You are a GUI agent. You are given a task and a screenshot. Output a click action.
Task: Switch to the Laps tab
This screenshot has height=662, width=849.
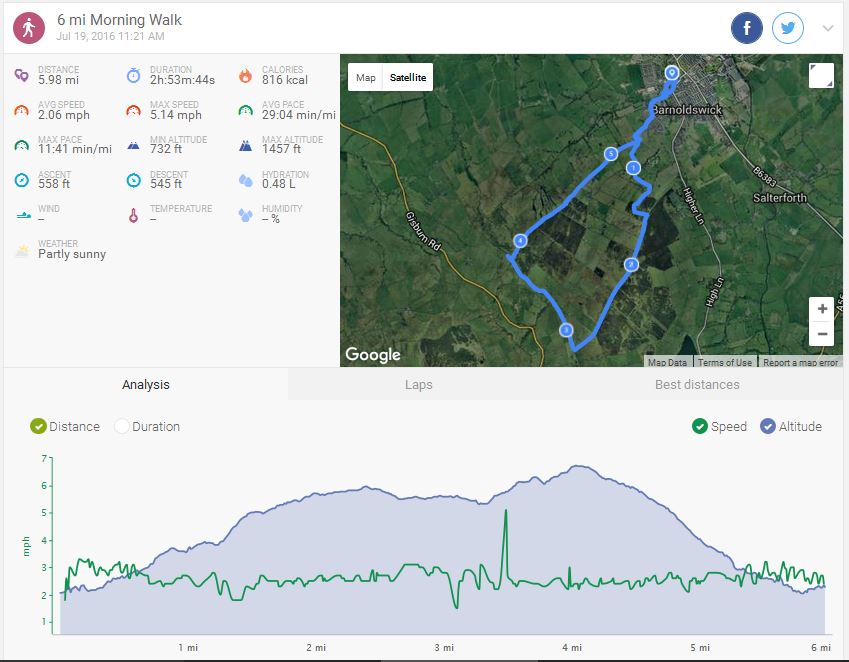419,384
